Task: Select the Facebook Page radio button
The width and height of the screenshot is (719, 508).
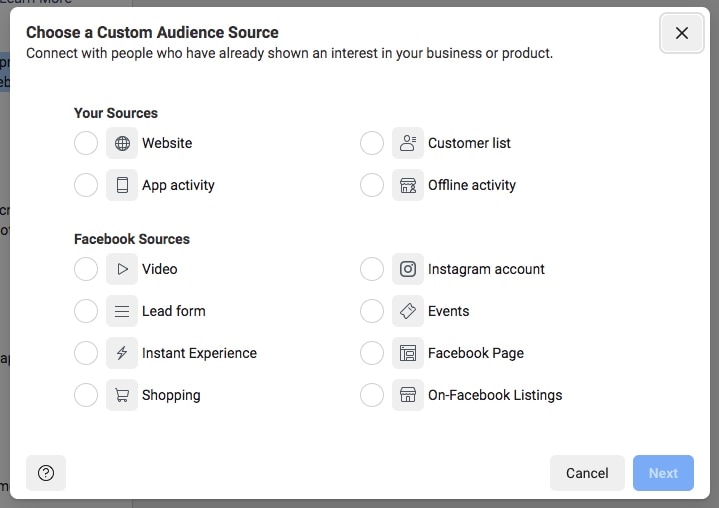Action: click(x=372, y=353)
